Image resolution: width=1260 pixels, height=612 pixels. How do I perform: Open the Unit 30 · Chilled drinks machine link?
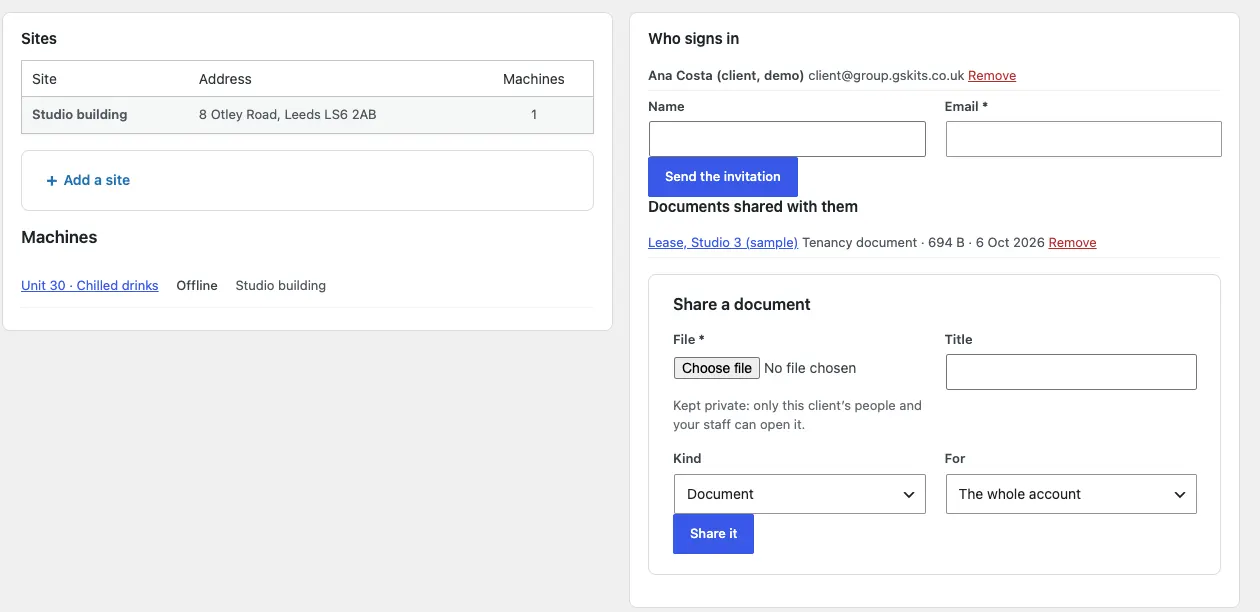tap(90, 286)
